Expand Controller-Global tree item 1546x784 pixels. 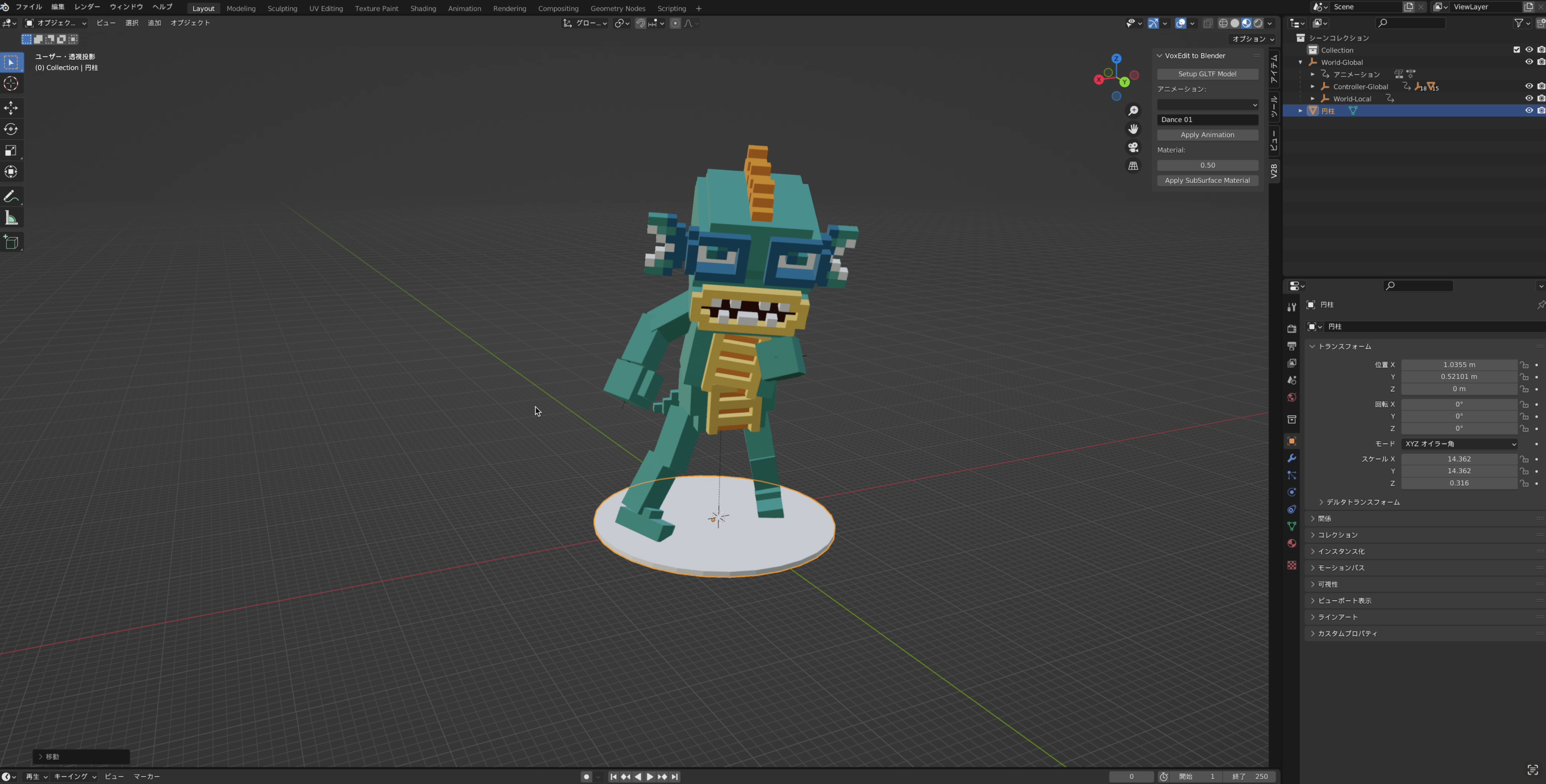point(1312,86)
